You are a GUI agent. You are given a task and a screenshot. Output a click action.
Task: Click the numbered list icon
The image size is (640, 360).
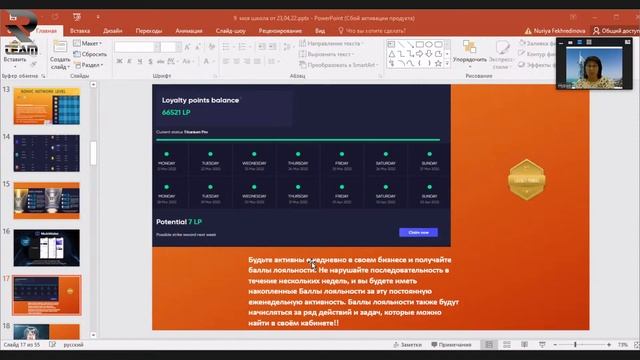[243, 47]
